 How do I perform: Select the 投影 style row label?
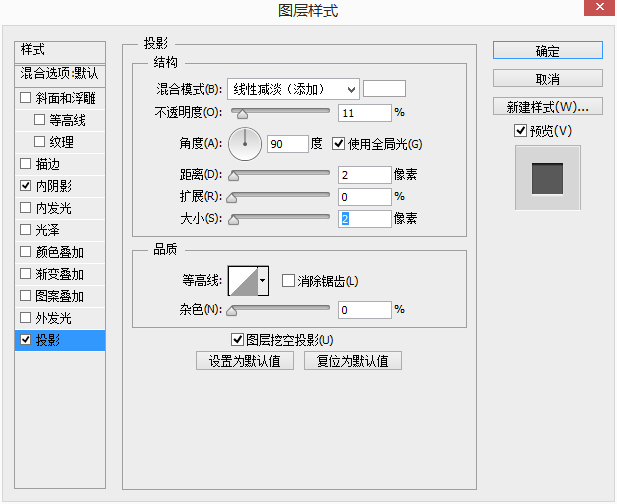48,340
